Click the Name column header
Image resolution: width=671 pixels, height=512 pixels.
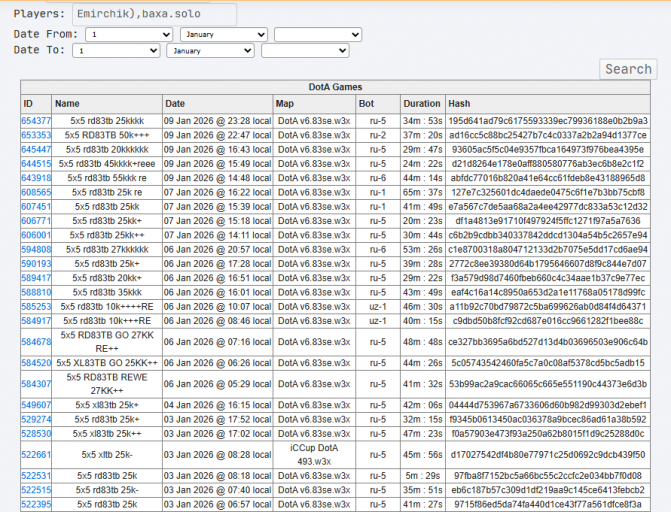[x=107, y=104]
